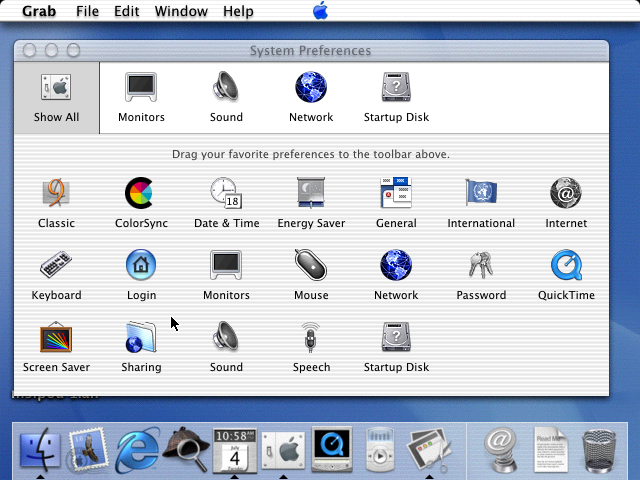Open QuickTime preferences
Image resolution: width=640 pixels, height=480 pixels.
[566, 275]
